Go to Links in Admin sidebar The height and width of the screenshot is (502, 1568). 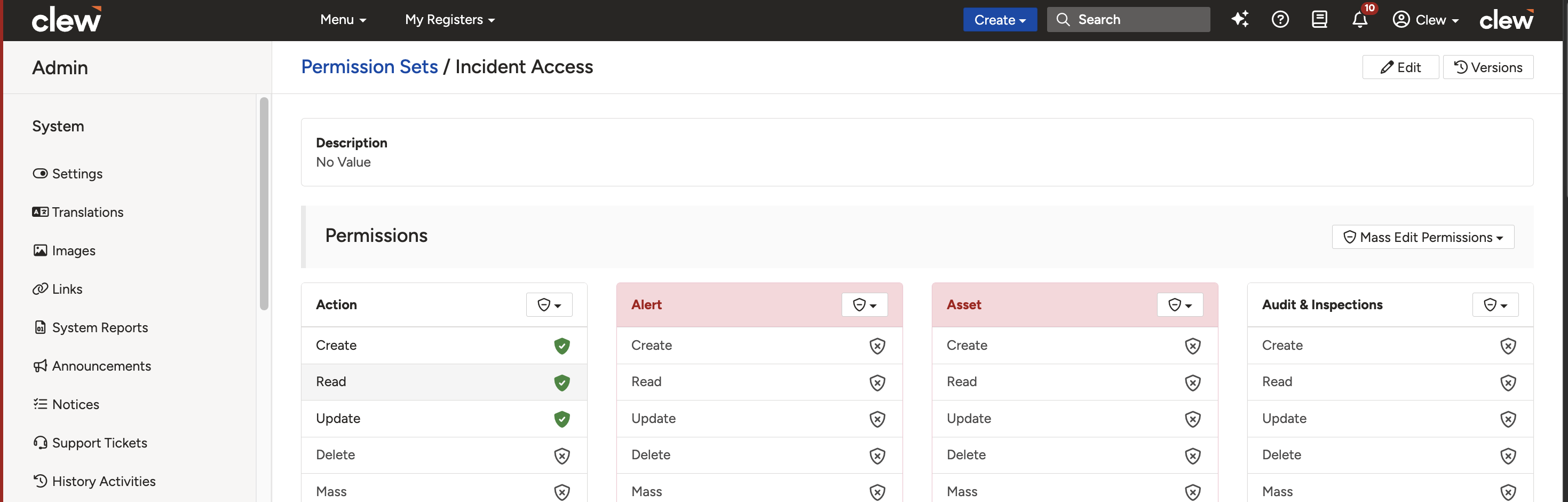coord(58,289)
